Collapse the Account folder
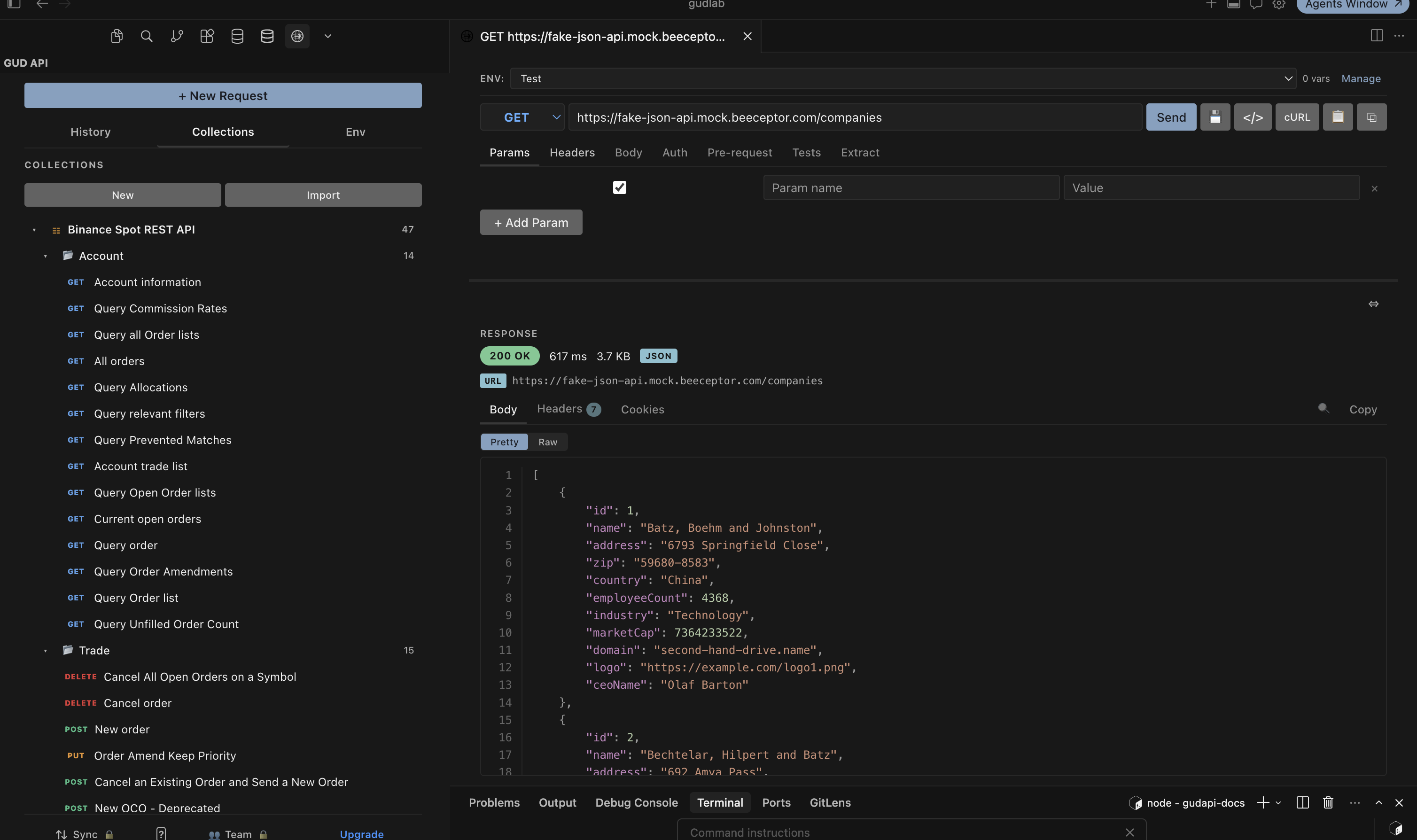The width and height of the screenshot is (1417, 840). (x=45, y=256)
